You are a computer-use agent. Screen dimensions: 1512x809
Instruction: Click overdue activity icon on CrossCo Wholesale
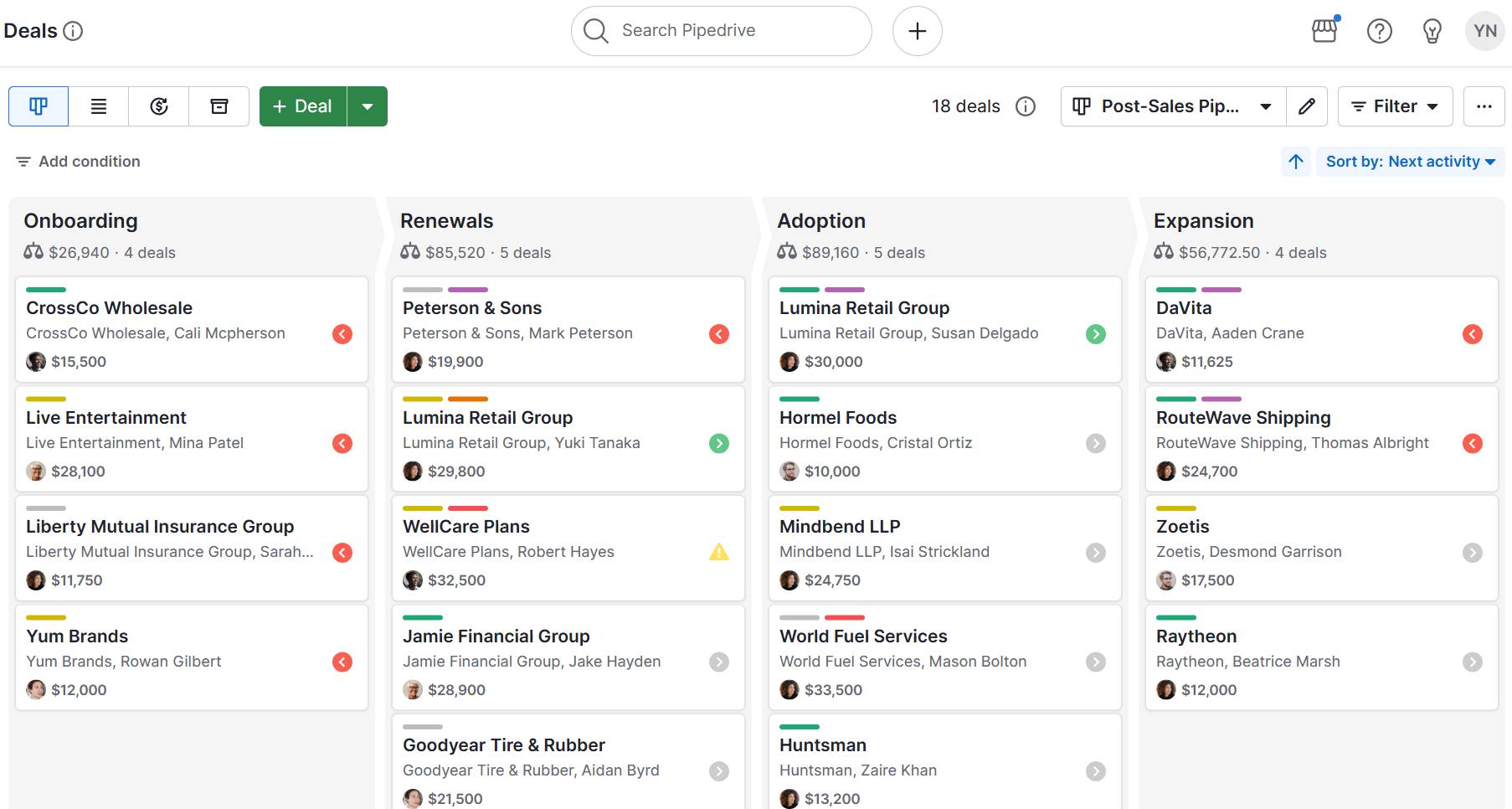coord(342,334)
